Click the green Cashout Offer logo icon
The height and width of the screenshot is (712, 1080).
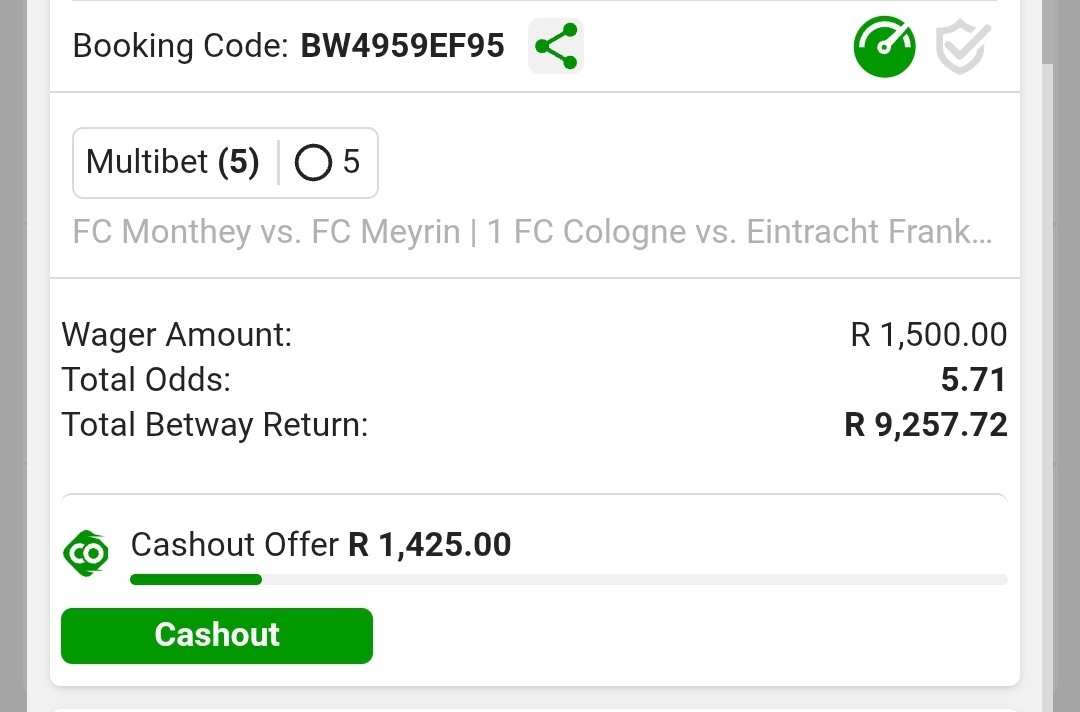pos(86,553)
